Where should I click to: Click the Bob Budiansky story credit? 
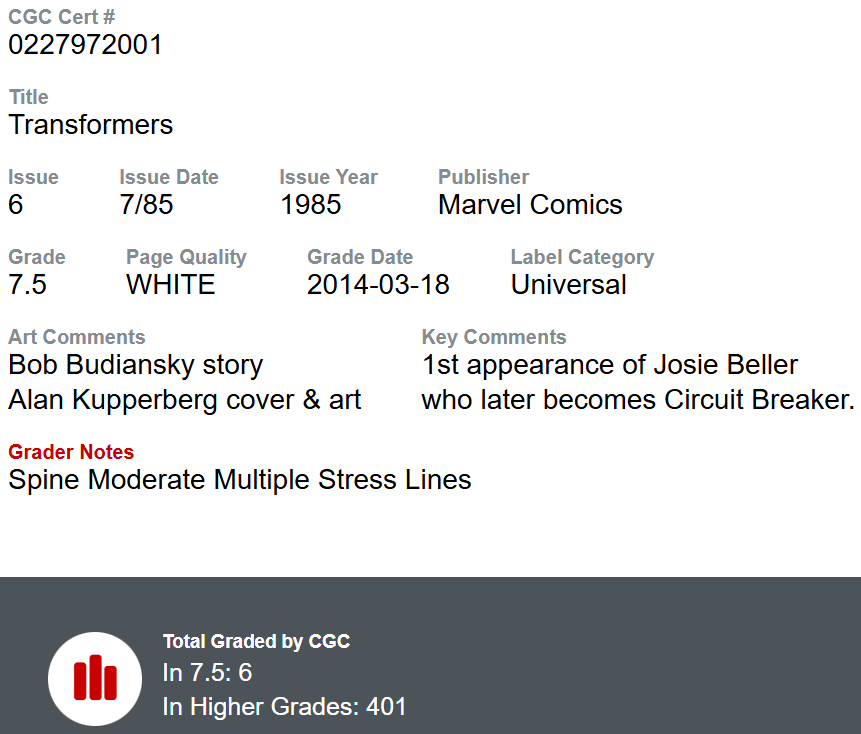coord(136,365)
